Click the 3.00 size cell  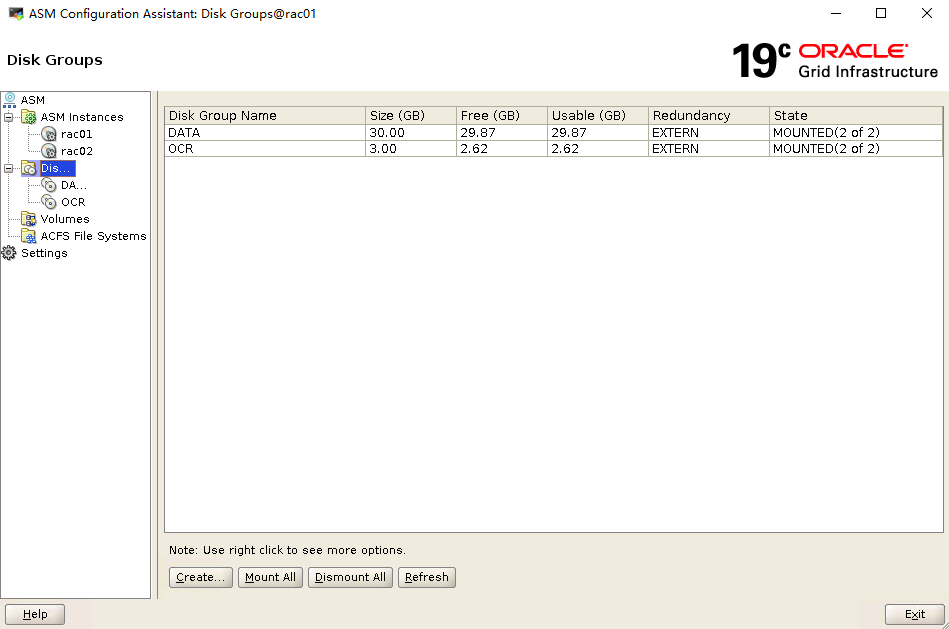pos(411,149)
